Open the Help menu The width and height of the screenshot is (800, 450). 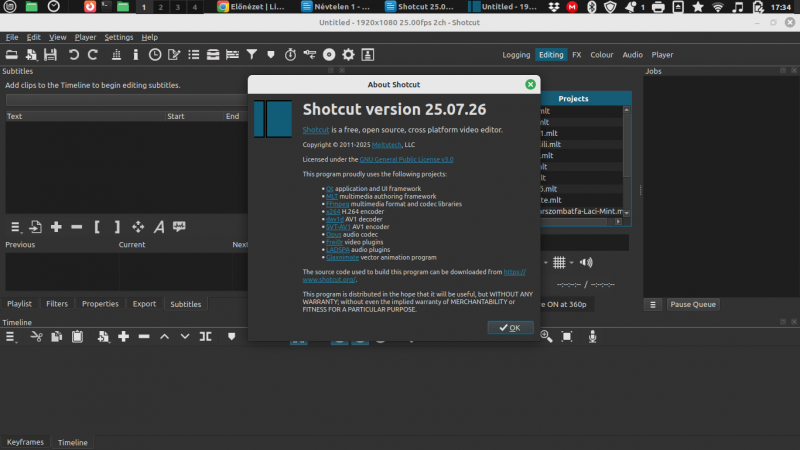[x=149, y=37]
